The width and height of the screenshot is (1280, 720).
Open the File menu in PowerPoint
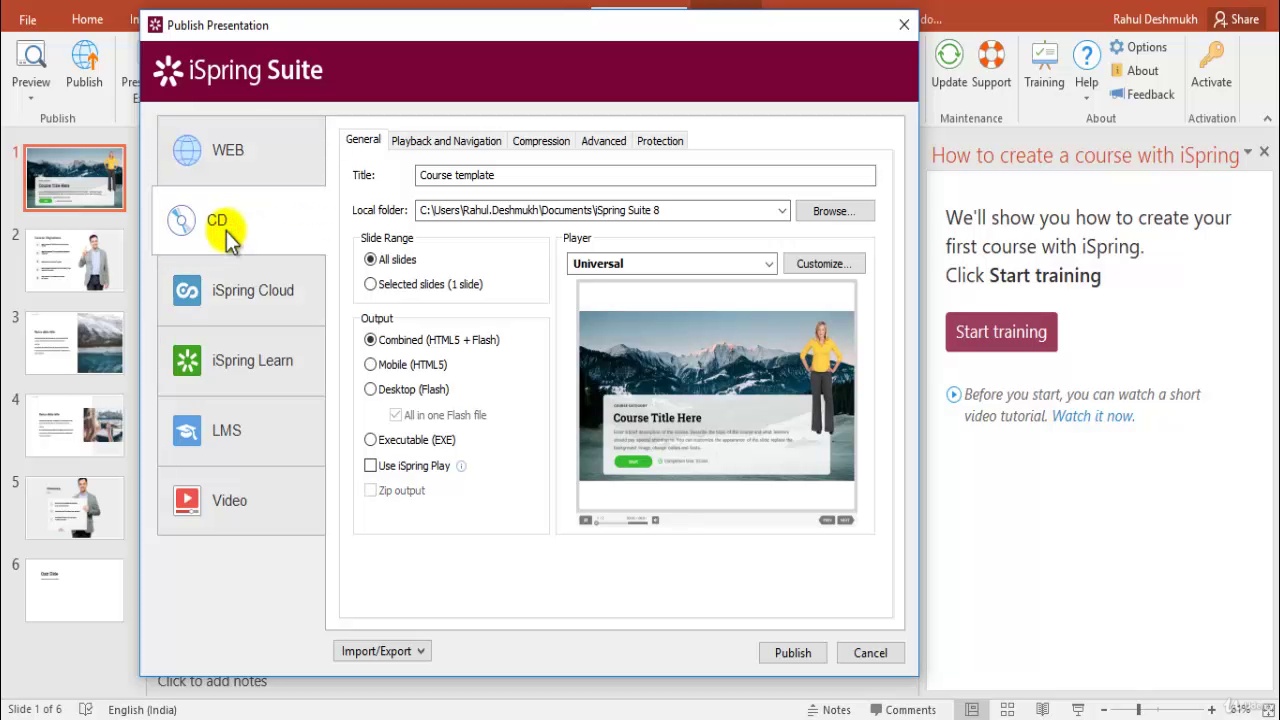pyautogui.click(x=28, y=20)
